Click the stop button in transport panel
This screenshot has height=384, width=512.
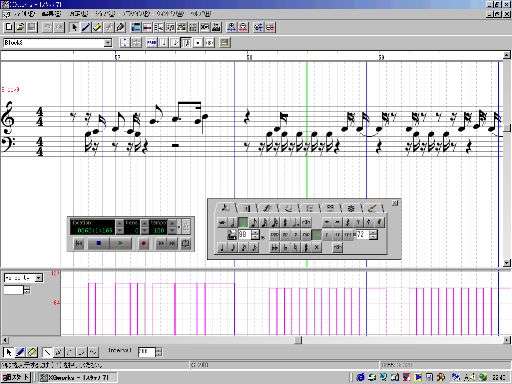click(x=98, y=244)
